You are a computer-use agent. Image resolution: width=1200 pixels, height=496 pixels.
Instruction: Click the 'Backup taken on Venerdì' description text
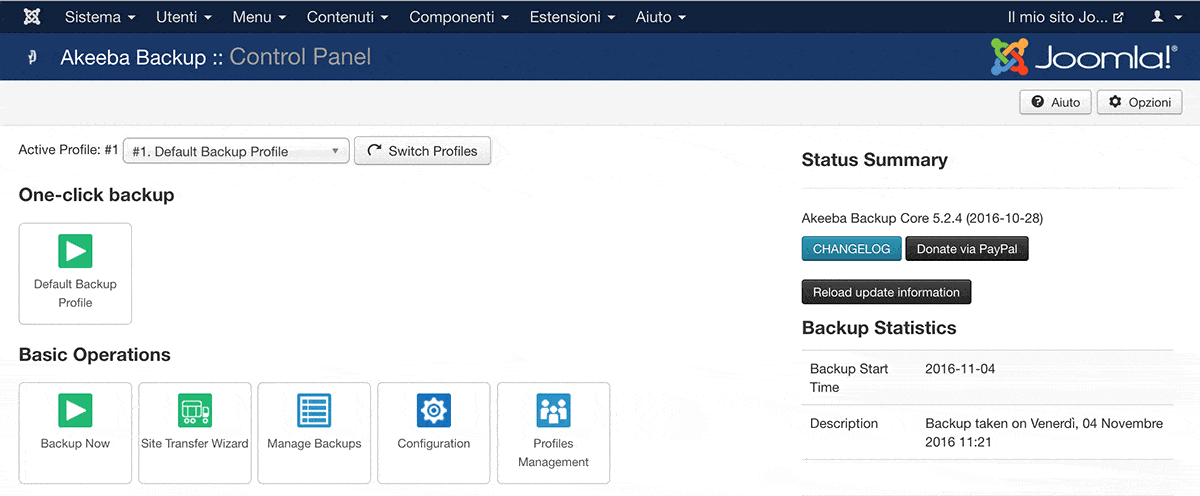coord(1044,433)
